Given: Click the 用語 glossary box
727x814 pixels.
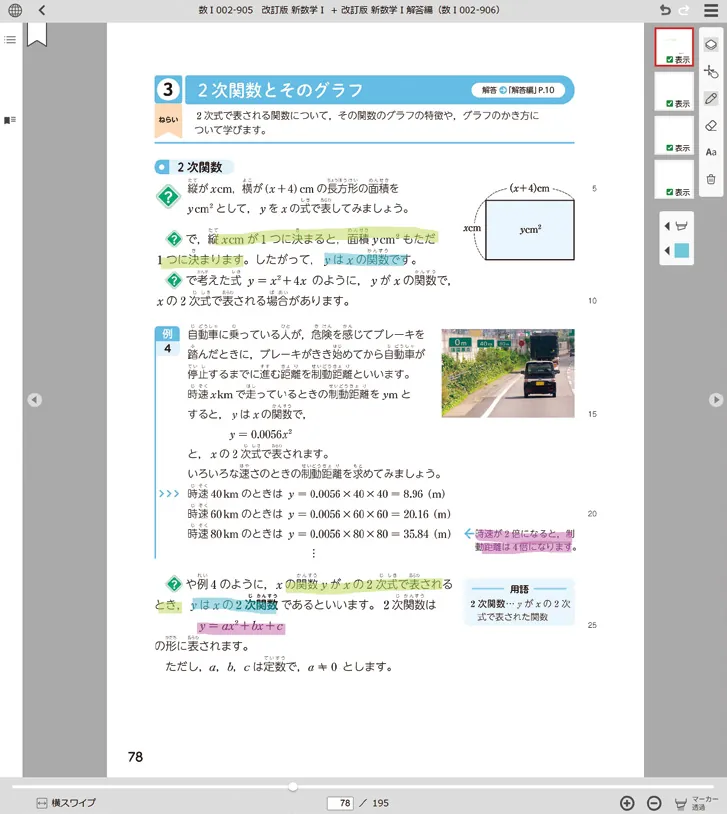Looking at the screenshot, I should point(519,602).
